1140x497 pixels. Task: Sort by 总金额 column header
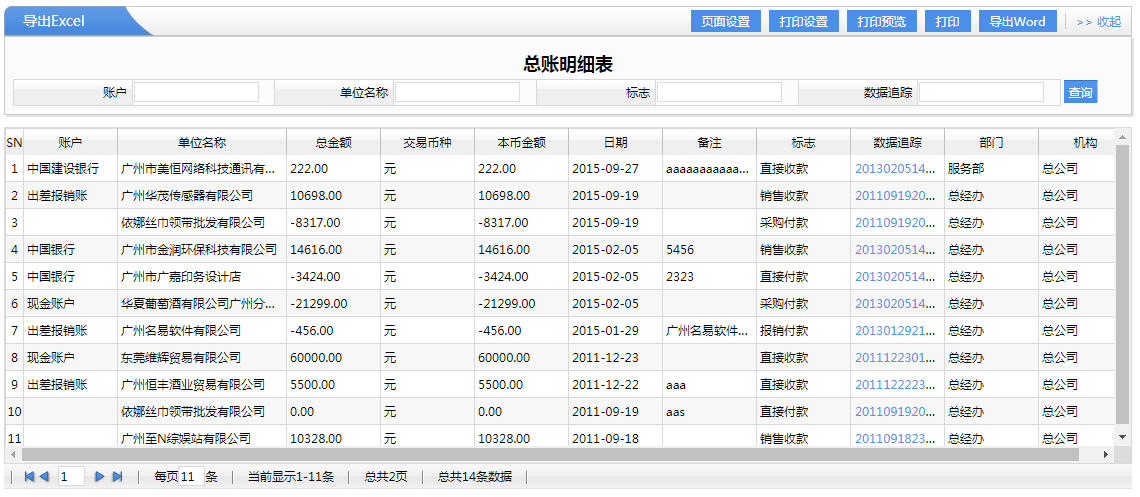(x=333, y=143)
